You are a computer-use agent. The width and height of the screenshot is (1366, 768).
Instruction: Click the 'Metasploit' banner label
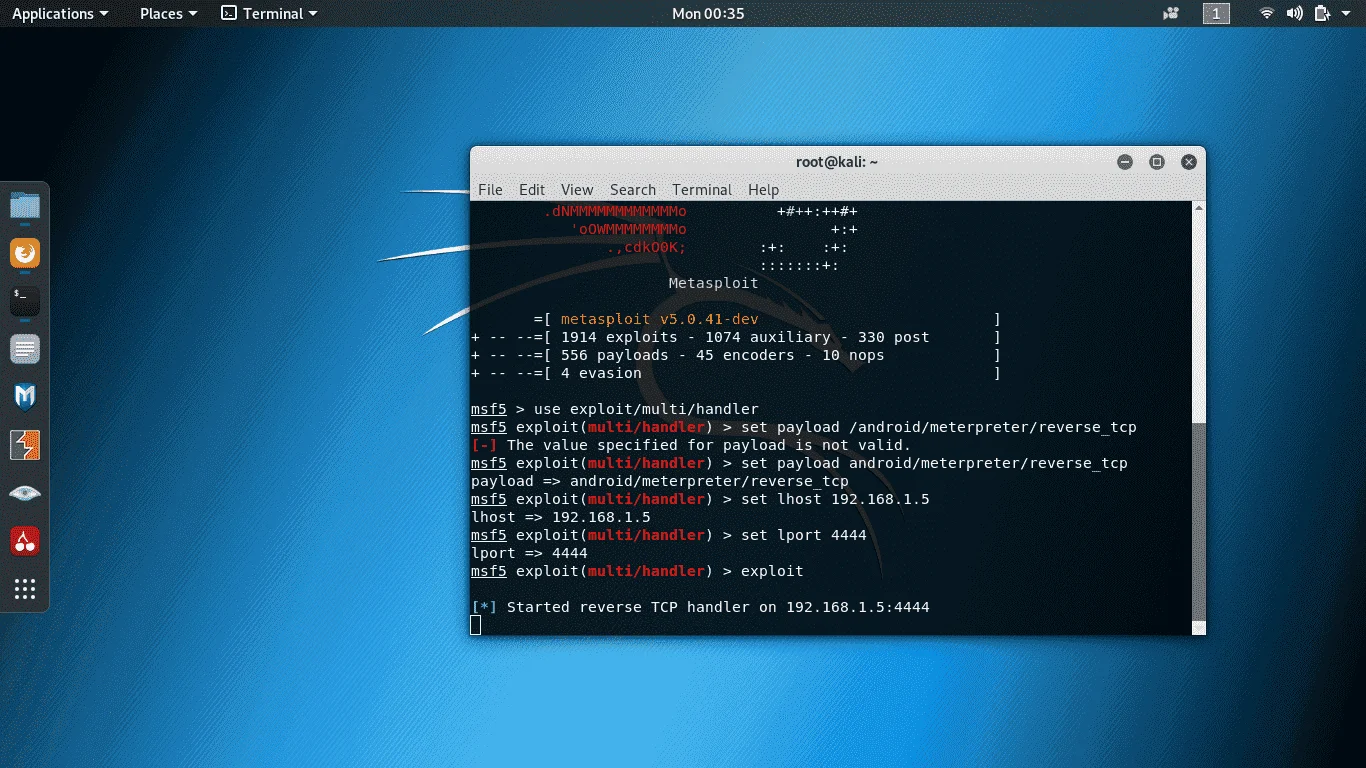click(x=713, y=283)
